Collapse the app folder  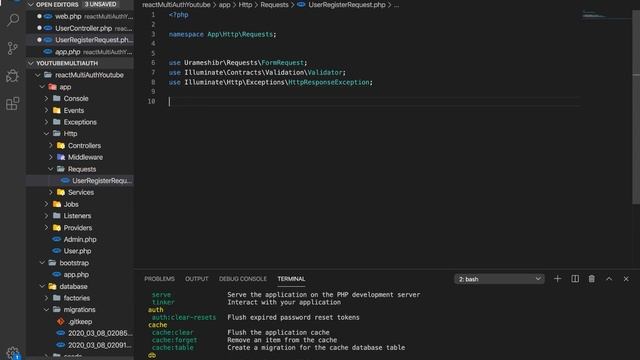(x=42, y=87)
